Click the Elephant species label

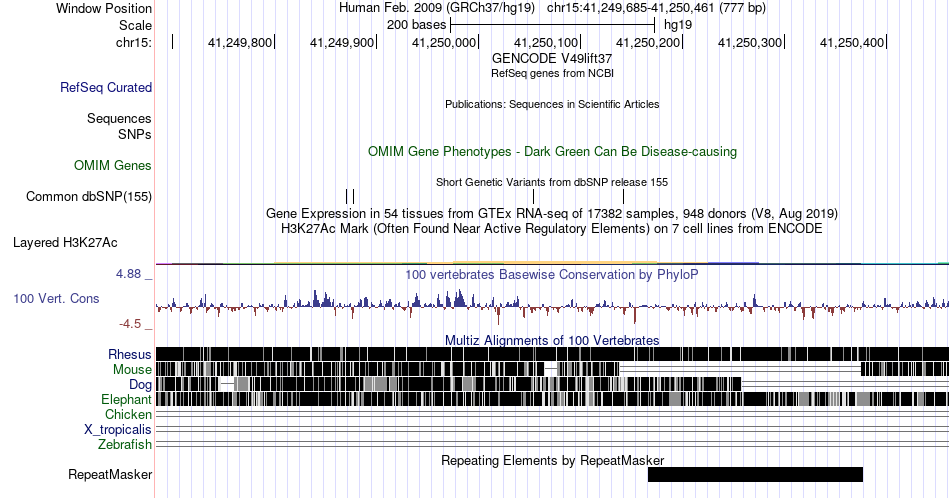click(127, 399)
